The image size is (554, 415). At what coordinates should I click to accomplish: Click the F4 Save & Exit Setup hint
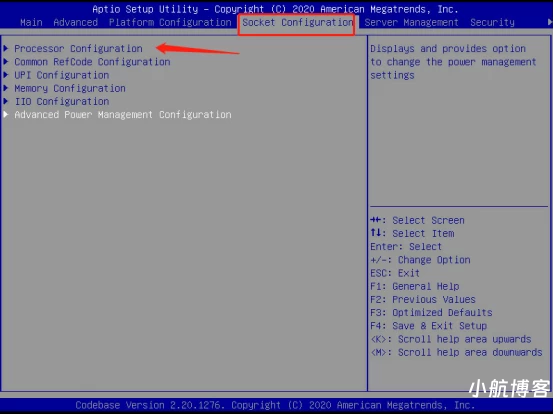(429, 326)
